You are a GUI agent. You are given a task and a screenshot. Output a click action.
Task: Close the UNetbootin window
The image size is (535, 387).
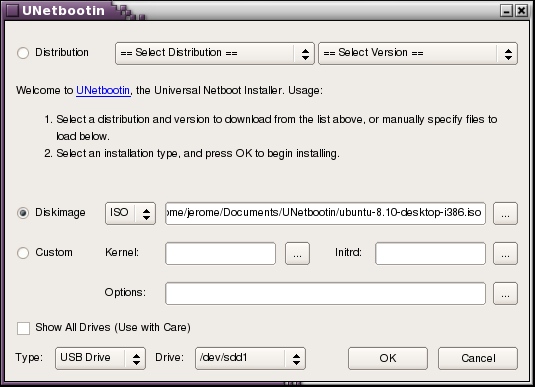coord(521,11)
